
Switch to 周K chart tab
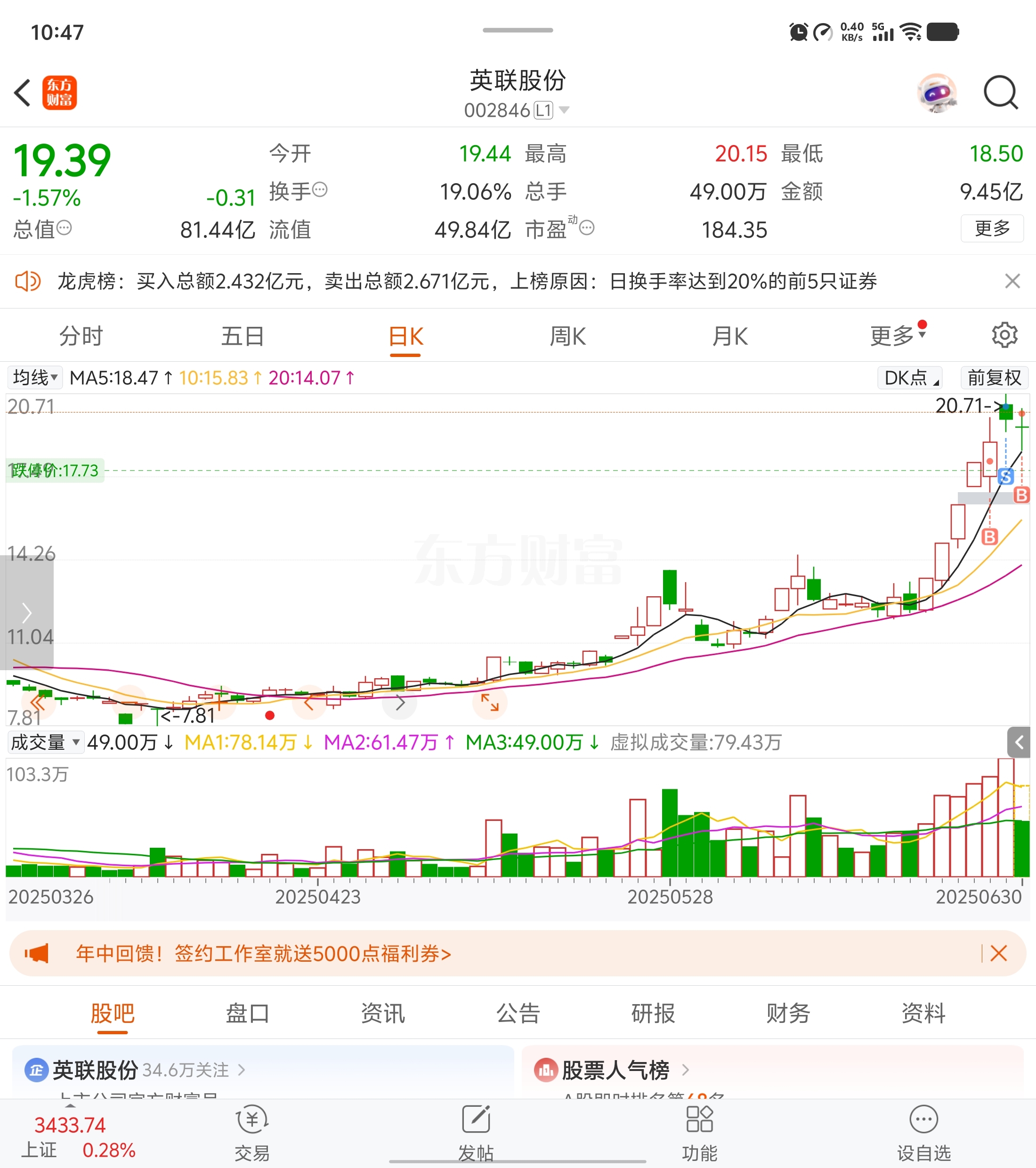click(567, 336)
